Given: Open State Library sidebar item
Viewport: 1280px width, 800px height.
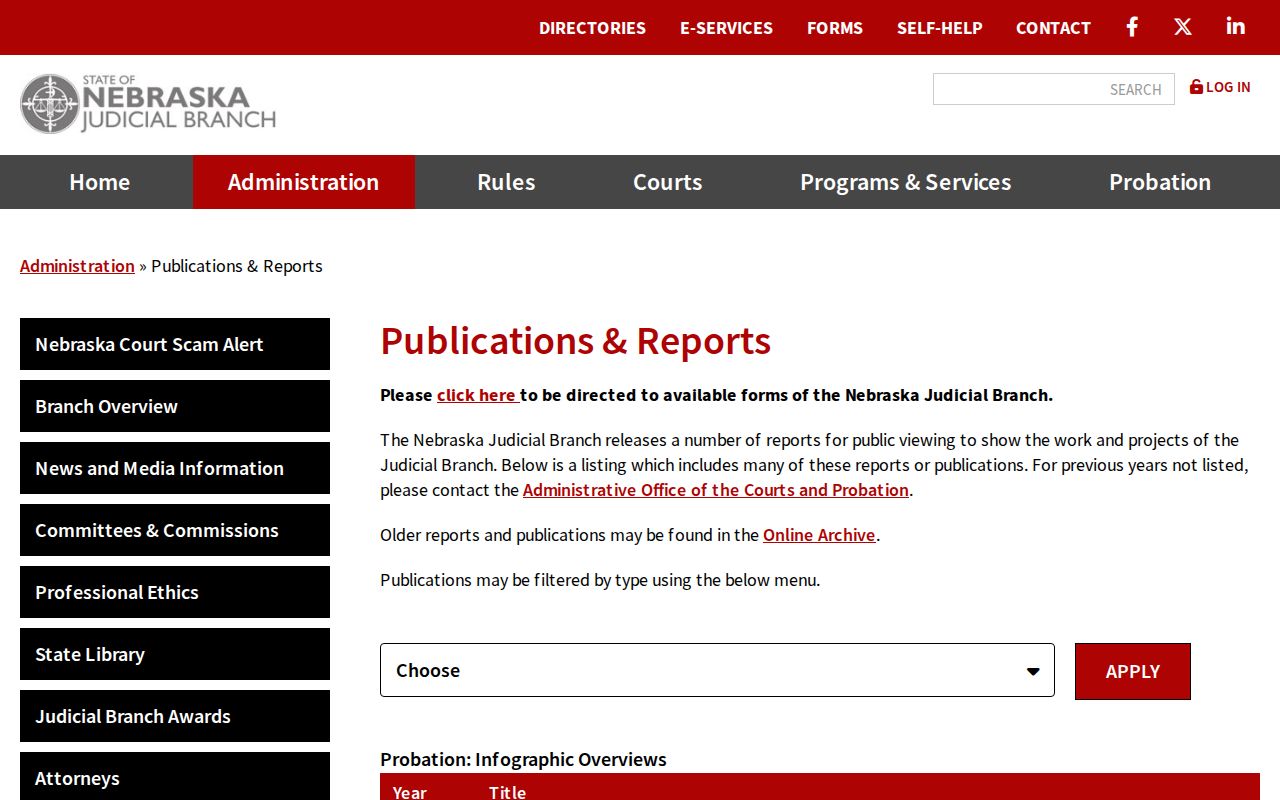Looking at the screenshot, I should [x=175, y=654].
